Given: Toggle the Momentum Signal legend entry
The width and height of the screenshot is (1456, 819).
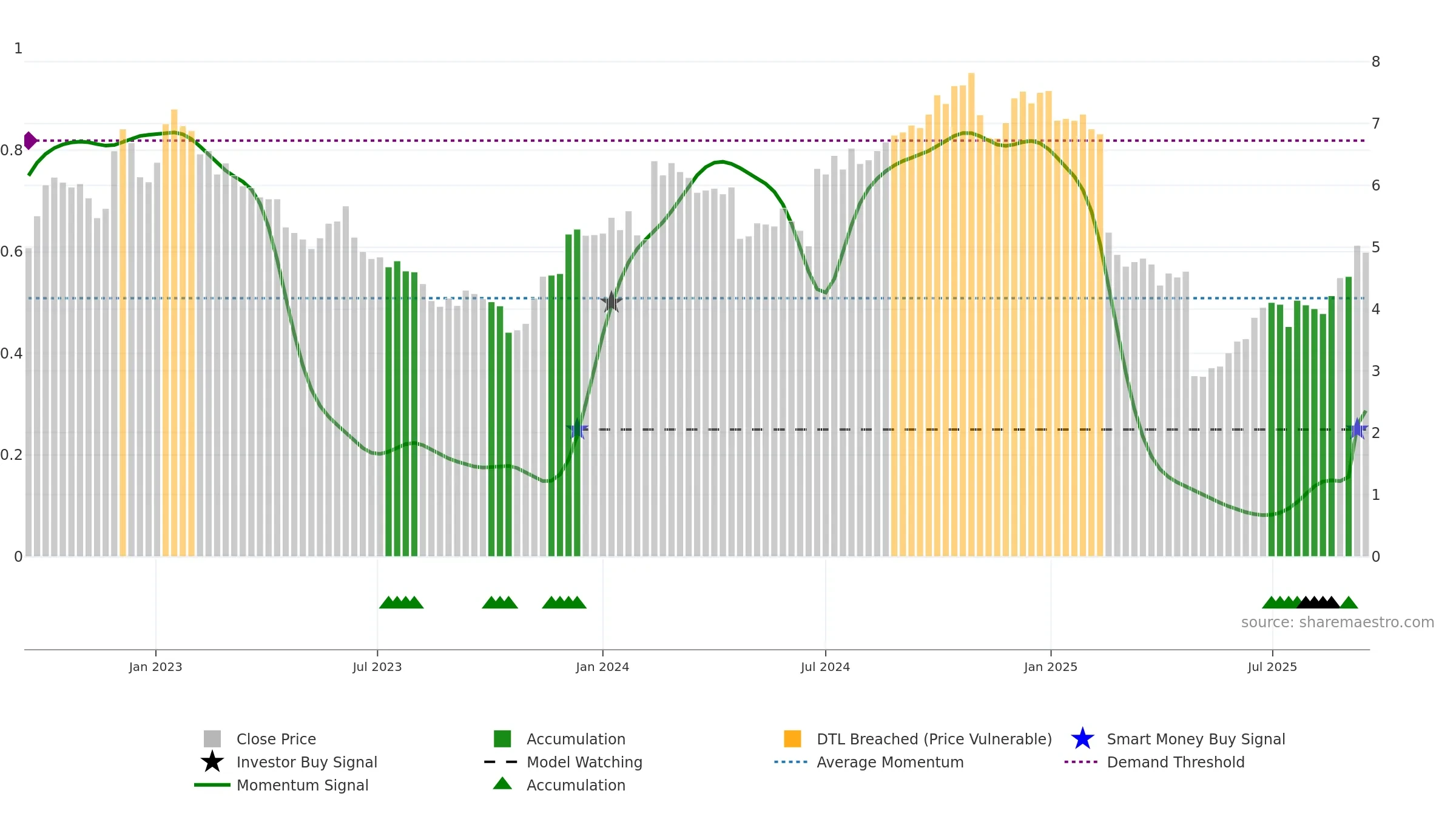Looking at the screenshot, I should (281, 785).
